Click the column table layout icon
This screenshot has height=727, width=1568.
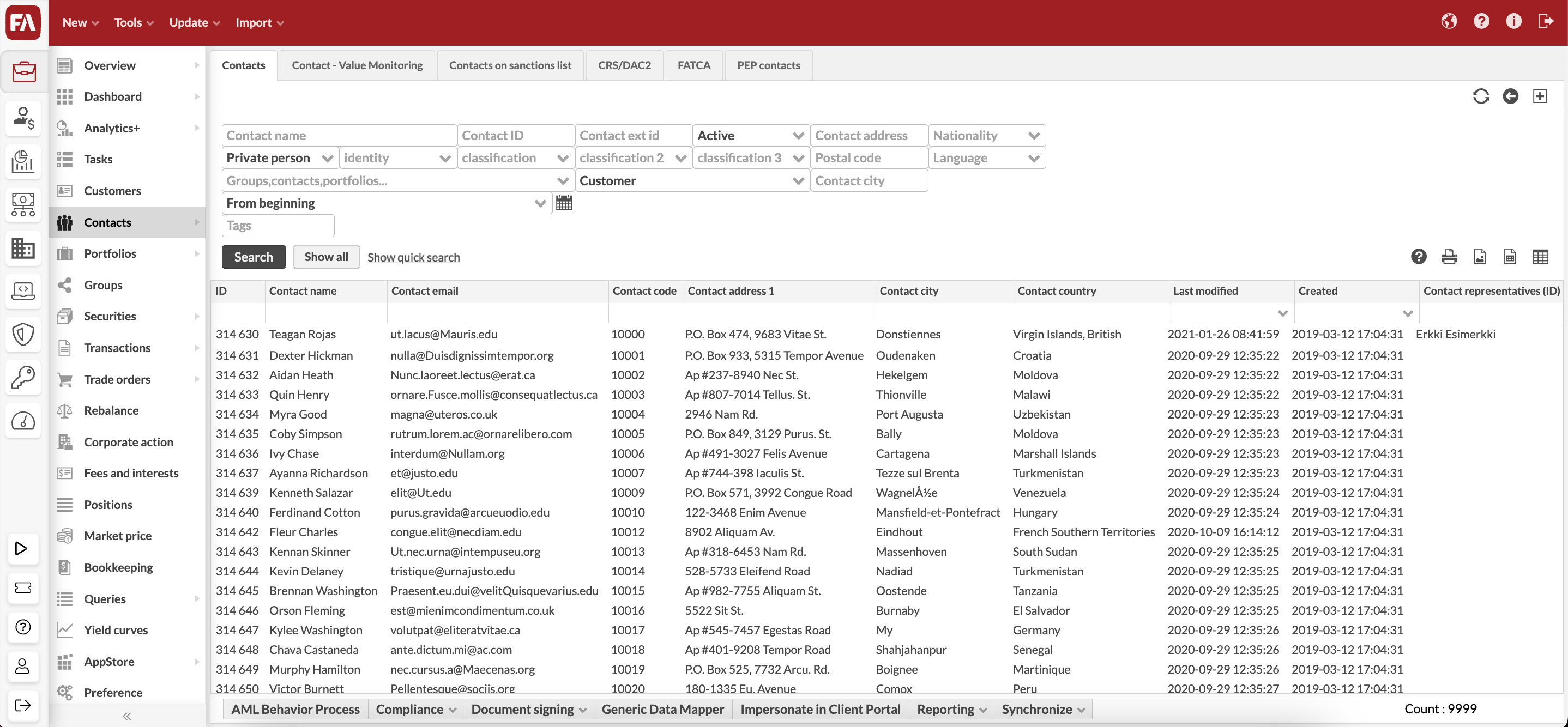1540,257
